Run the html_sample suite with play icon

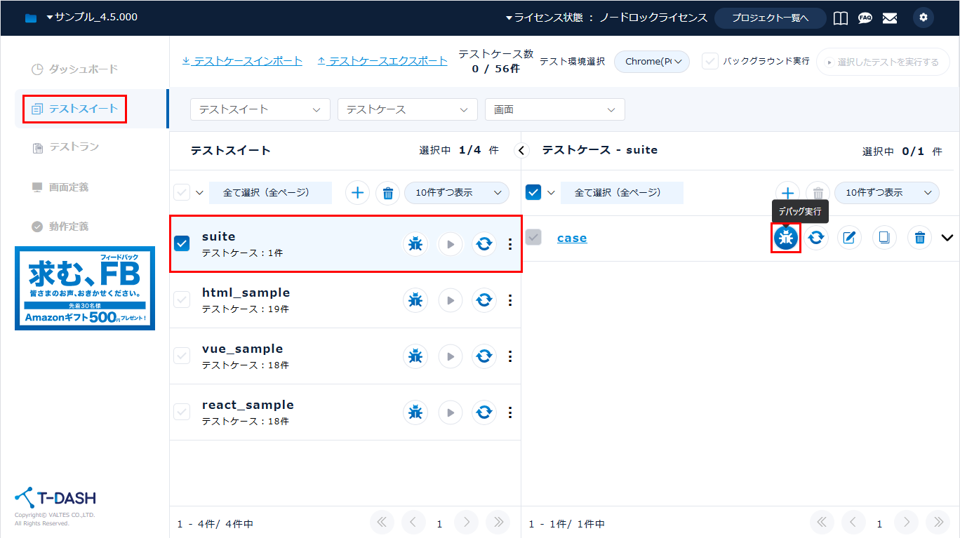tap(451, 300)
